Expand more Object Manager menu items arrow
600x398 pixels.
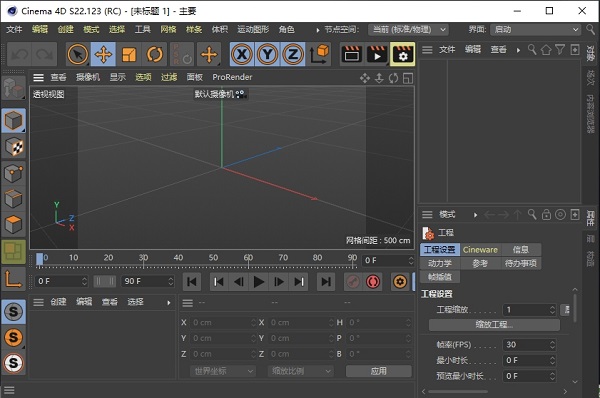[518, 50]
